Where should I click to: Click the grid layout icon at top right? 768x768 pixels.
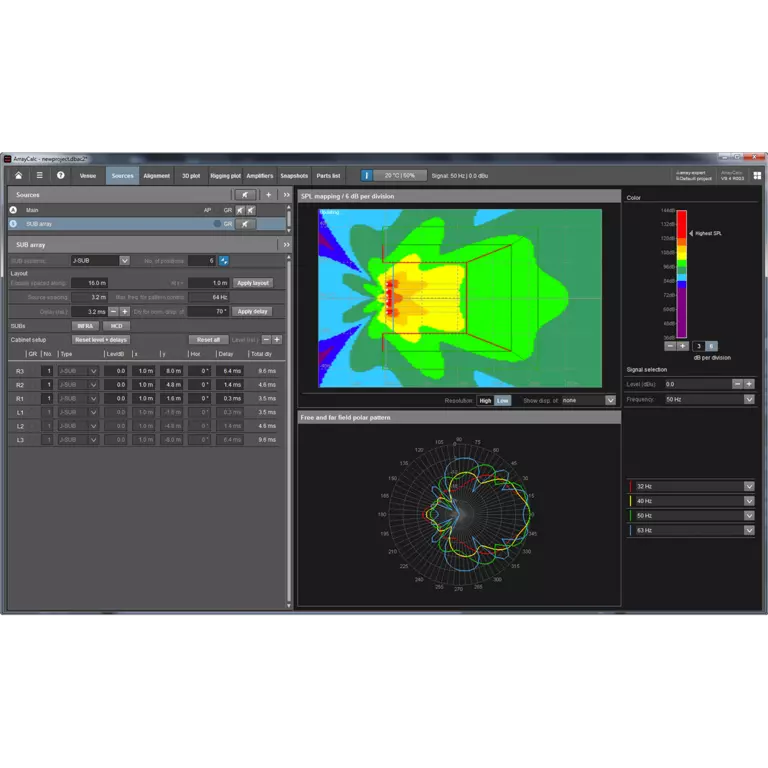[x=758, y=175]
